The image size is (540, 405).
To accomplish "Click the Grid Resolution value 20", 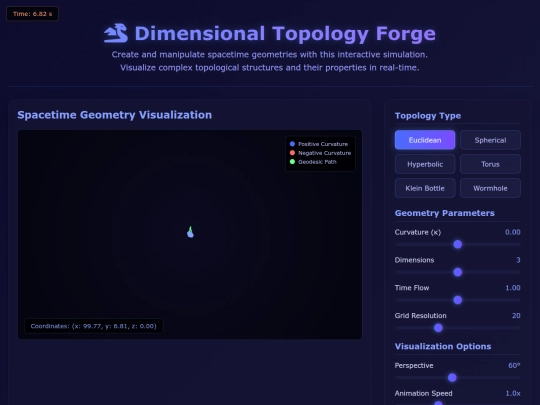I will click(516, 316).
